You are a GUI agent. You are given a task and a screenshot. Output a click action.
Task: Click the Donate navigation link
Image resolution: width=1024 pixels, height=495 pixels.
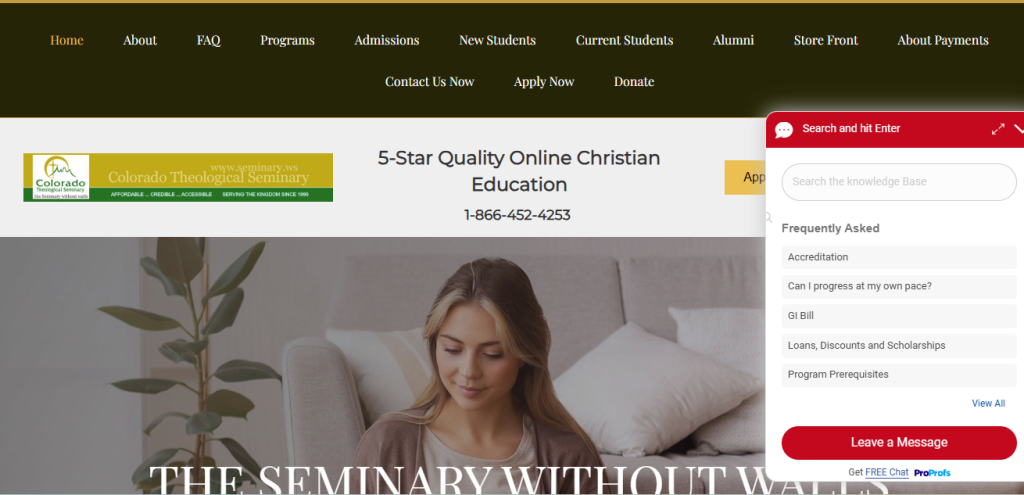(x=633, y=82)
